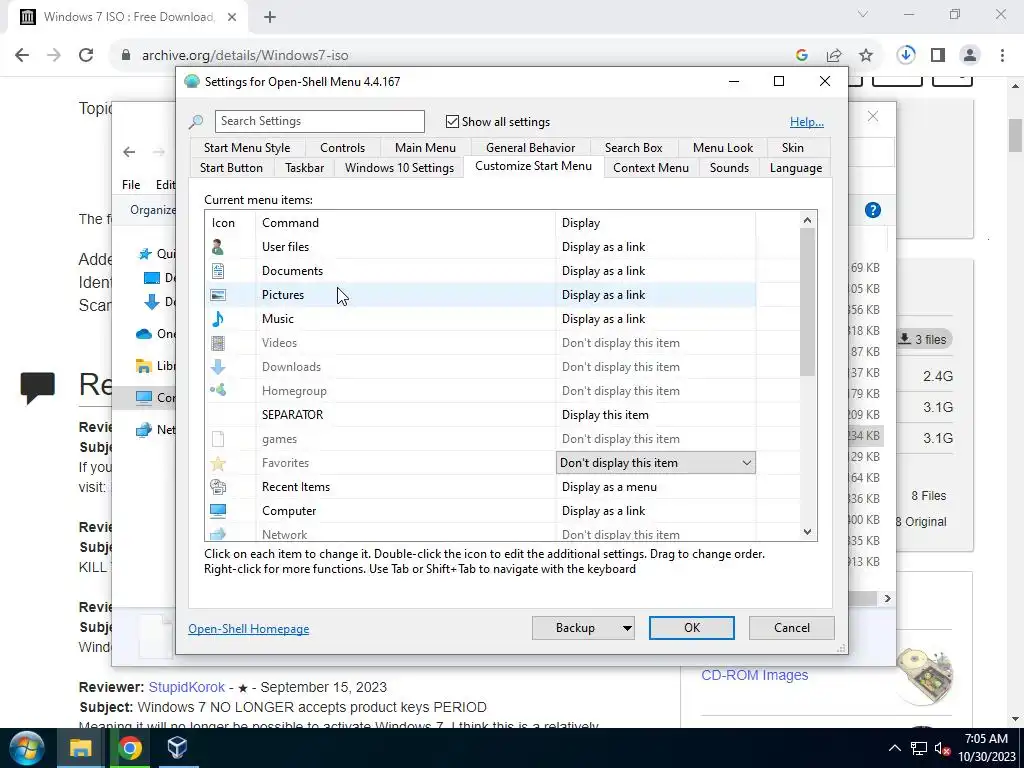Open Windows 10 Settings tab

(x=399, y=168)
